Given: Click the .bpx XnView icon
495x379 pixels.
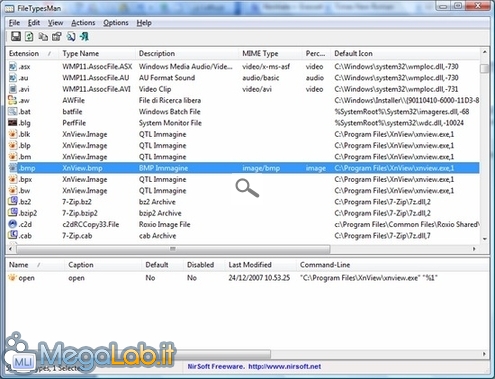Looking at the screenshot, I should click(x=13, y=179).
